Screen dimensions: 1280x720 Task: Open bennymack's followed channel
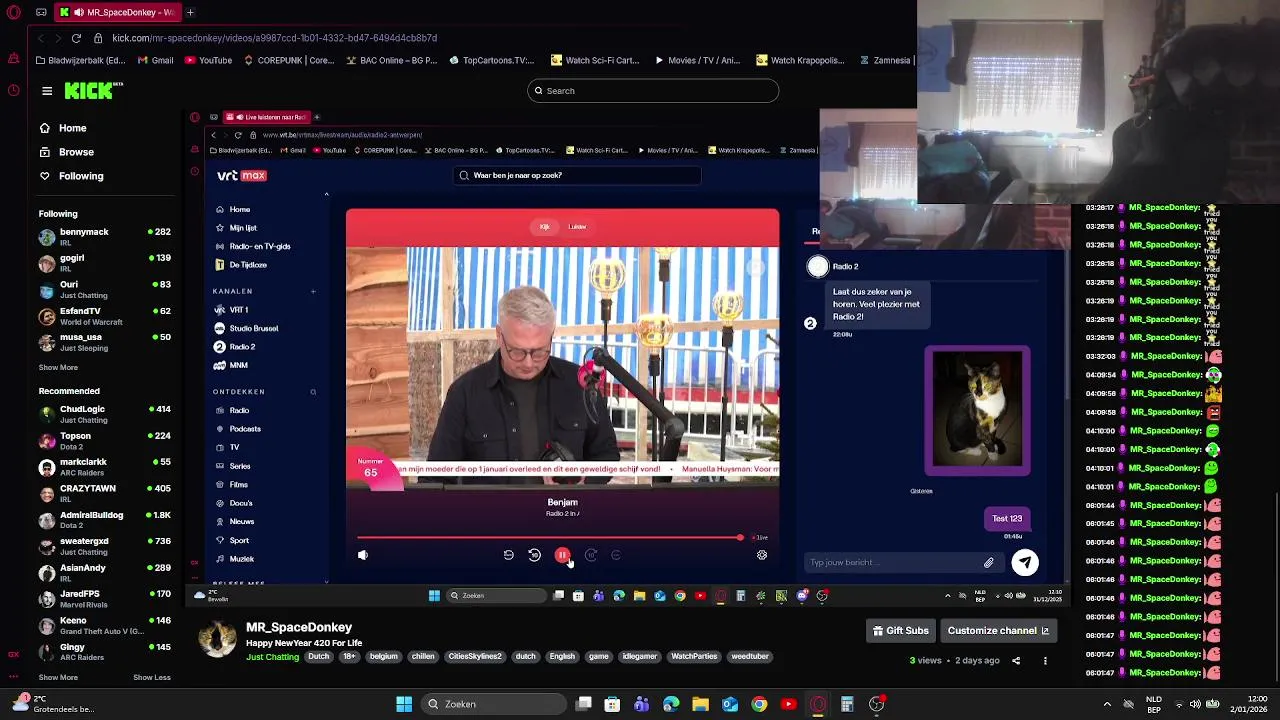click(x=105, y=236)
